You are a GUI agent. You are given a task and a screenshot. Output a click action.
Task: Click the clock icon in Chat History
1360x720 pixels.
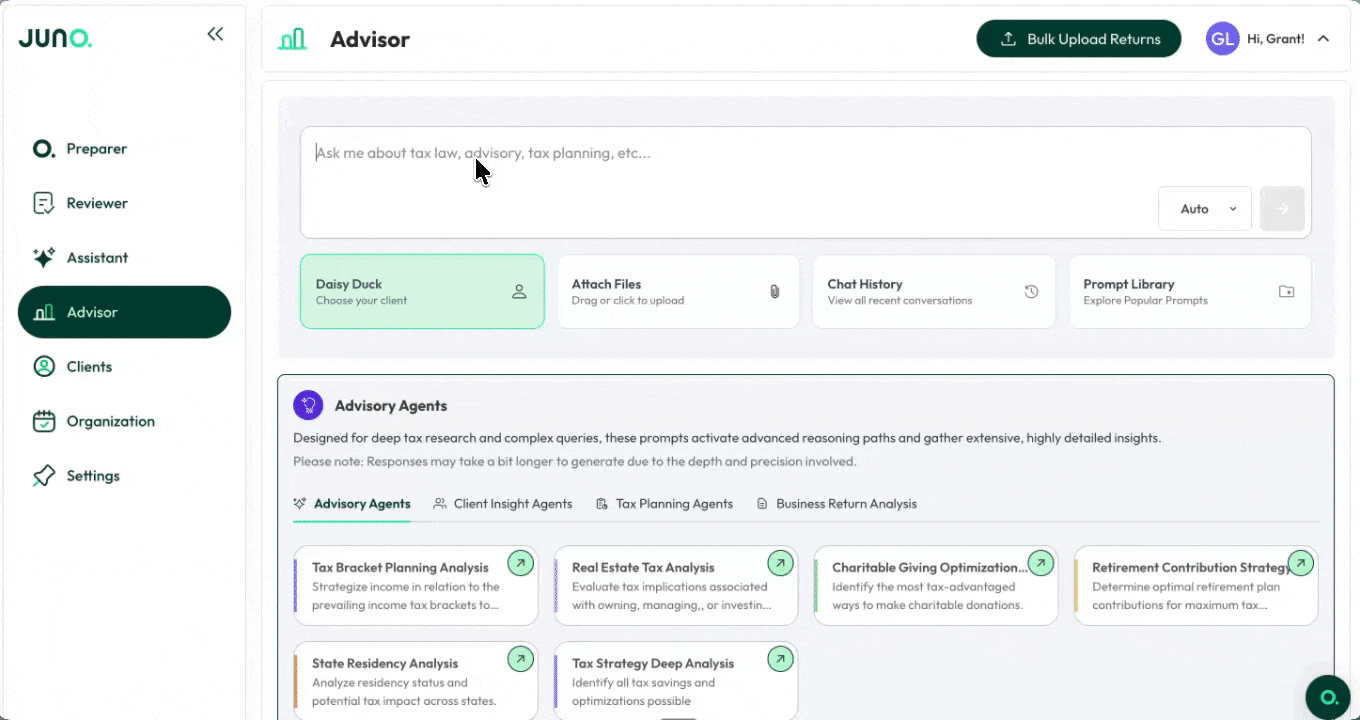[x=1031, y=292]
